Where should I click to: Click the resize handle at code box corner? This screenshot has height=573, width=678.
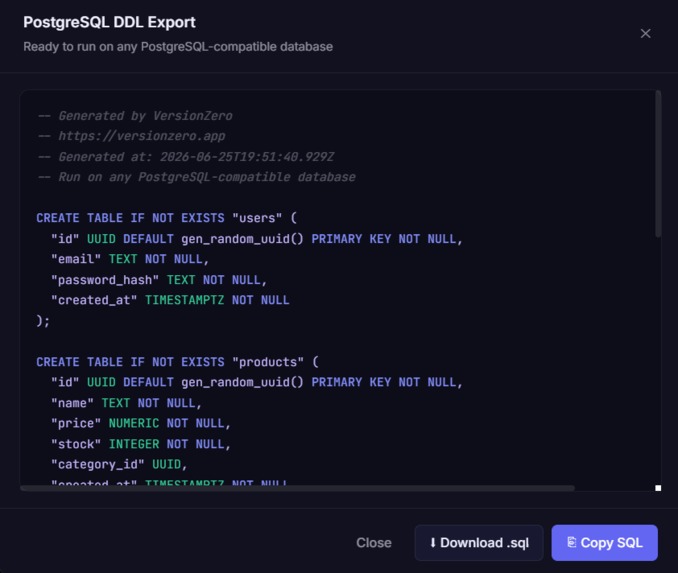point(658,488)
